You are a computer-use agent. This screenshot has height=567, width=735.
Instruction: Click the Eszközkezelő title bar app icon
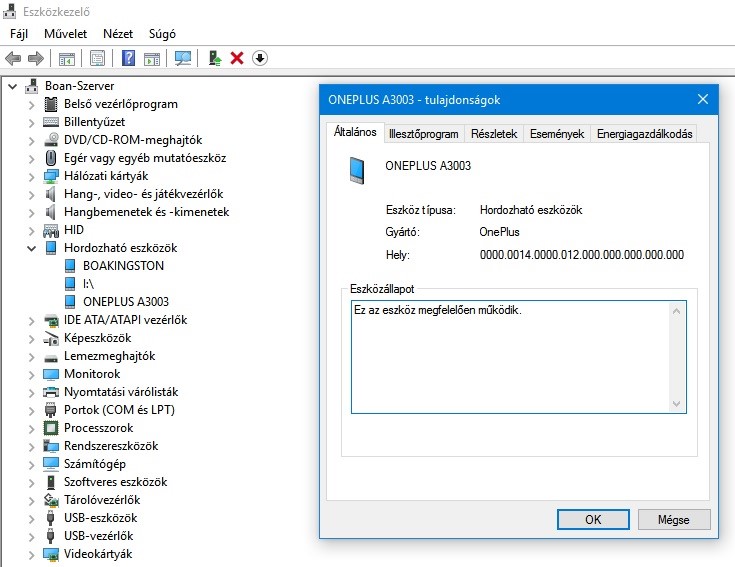tap(10, 11)
